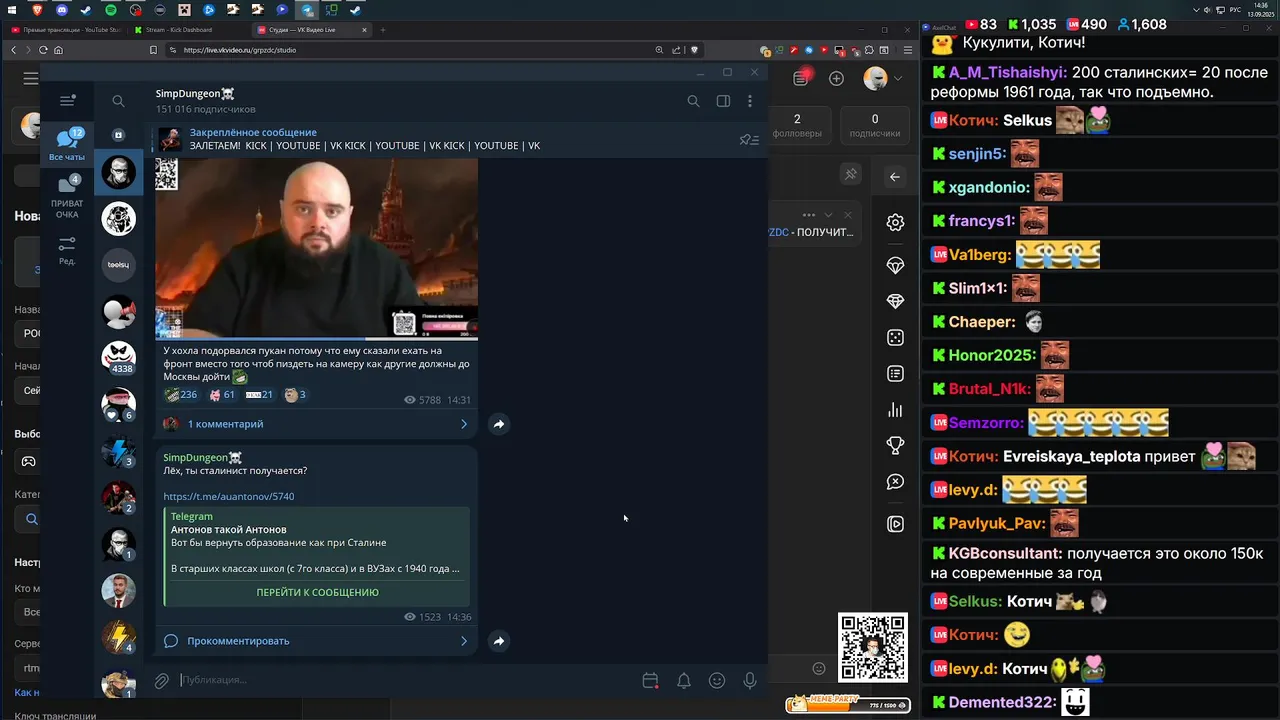The height and width of the screenshot is (720, 1280).
Task: Expand VK Live profile avatar dropdown
Action: 883,78
